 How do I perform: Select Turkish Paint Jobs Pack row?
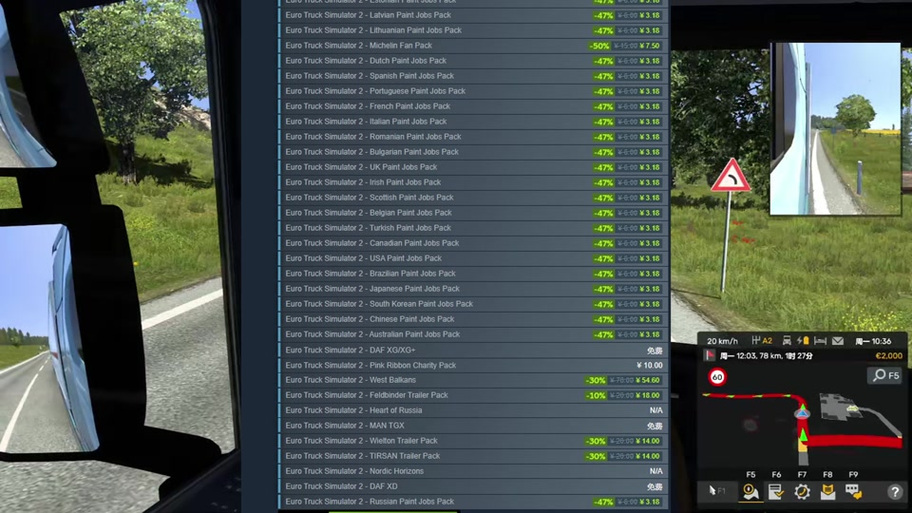tap(473, 228)
